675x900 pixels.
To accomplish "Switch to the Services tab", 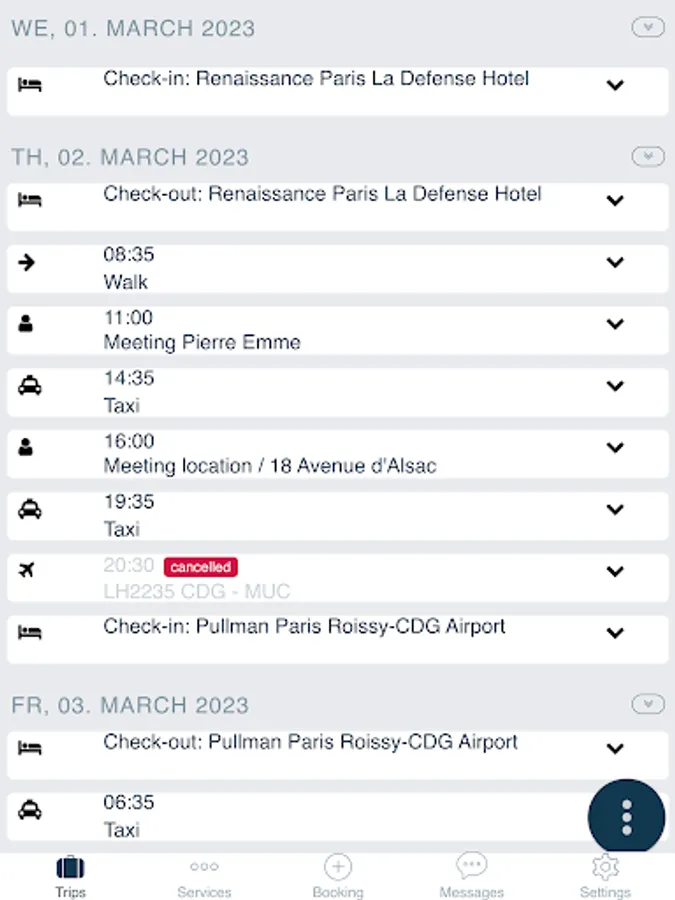I will (x=204, y=876).
